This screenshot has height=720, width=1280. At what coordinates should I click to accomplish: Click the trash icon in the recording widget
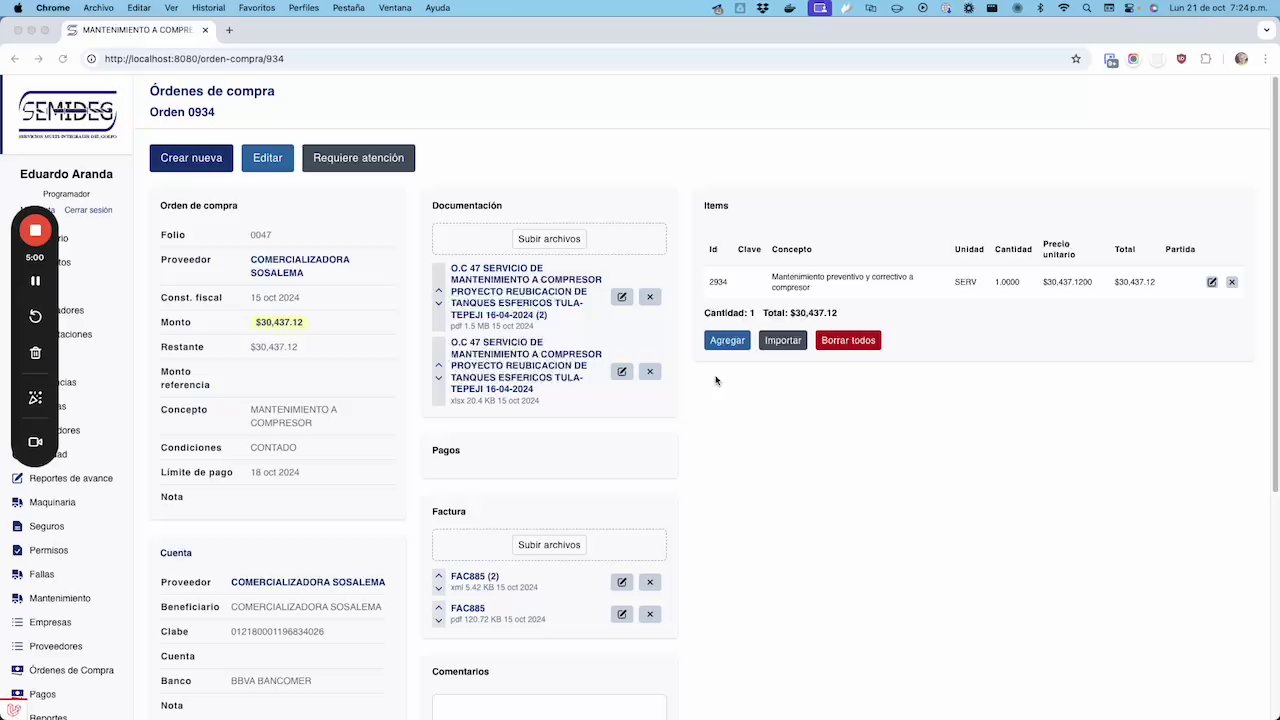(x=35, y=353)
